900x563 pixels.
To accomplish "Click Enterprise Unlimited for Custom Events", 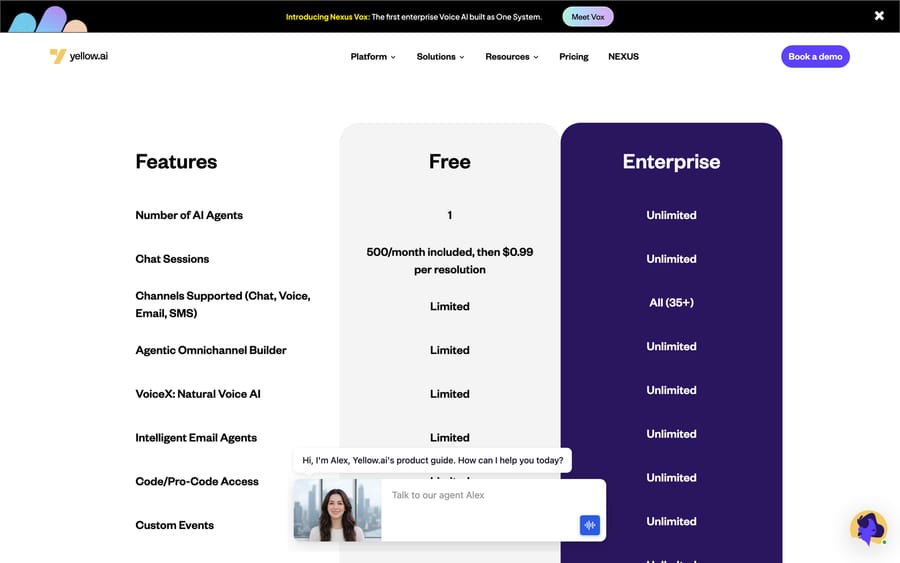I will [671, 522].
